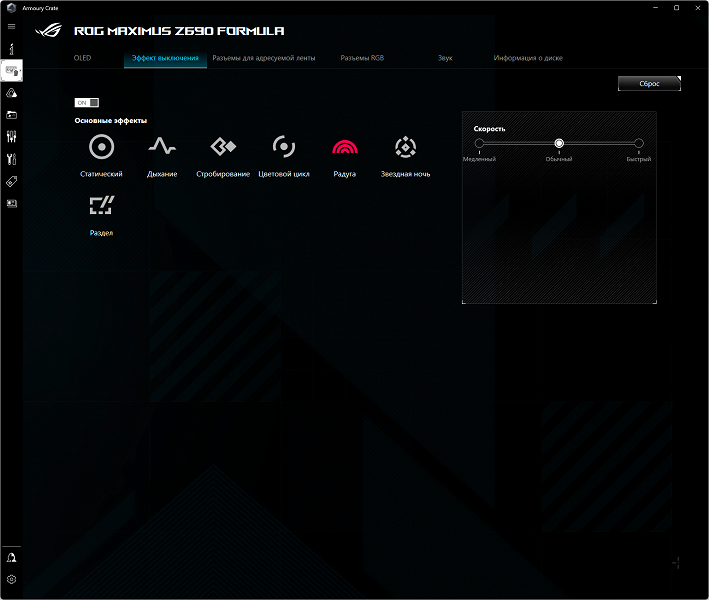This screenshot has width=709, height=600.
Task: Open the Tools wrench icon in sidebar
Action: click(x=12, y=159)
